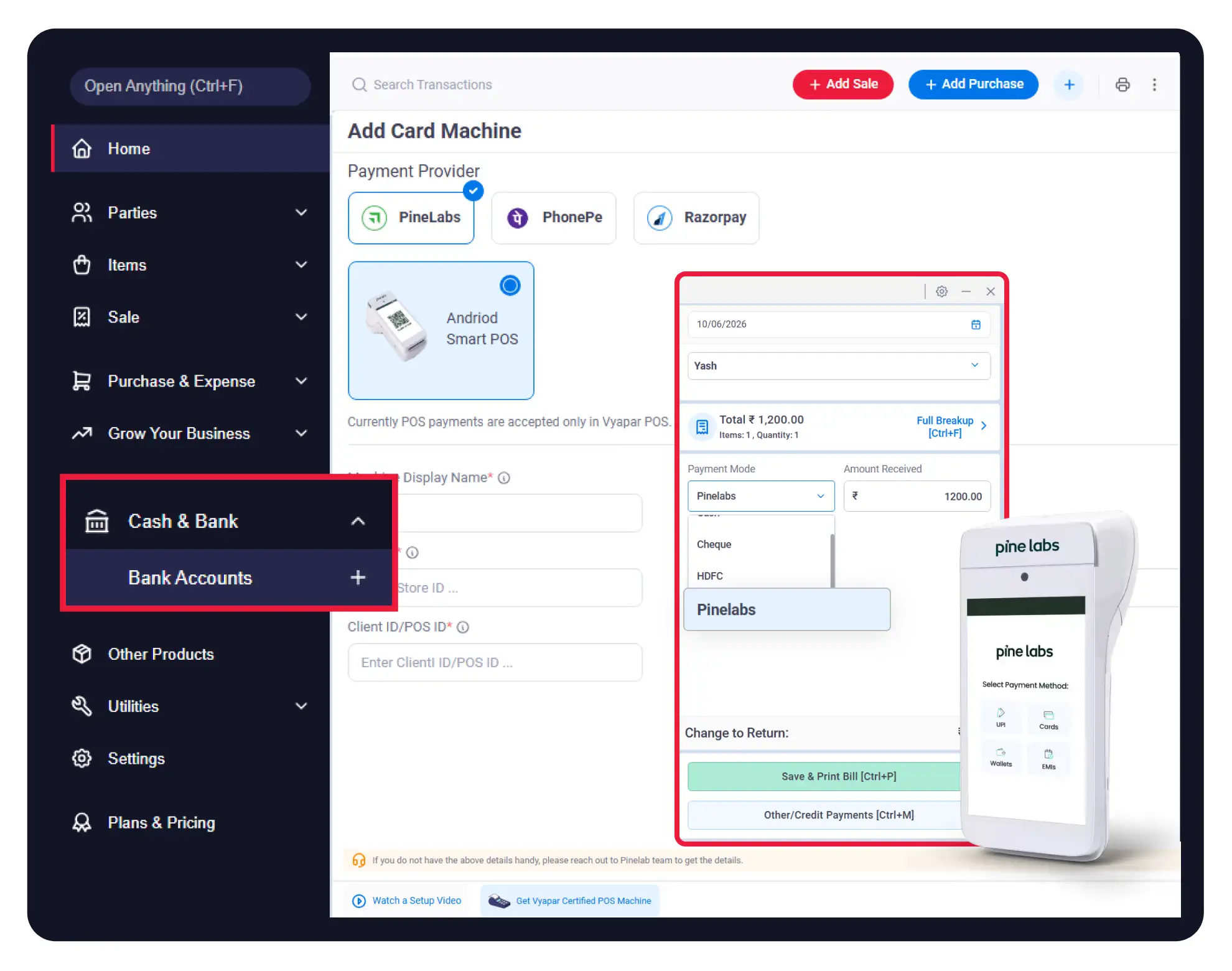Click info icon next to Client ID/POS ID
The width and height of the screenshot is (1232, 971).
coord(462,627)
